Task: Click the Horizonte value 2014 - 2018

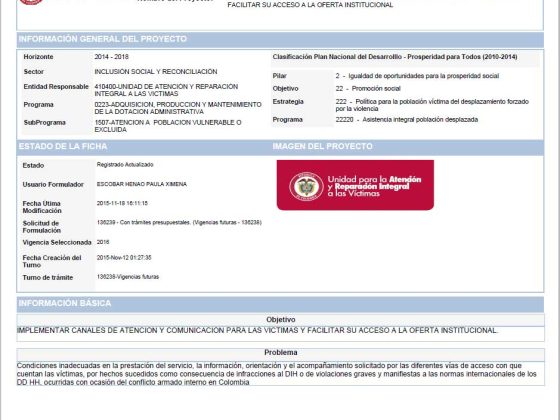Action: pos(111,57)
